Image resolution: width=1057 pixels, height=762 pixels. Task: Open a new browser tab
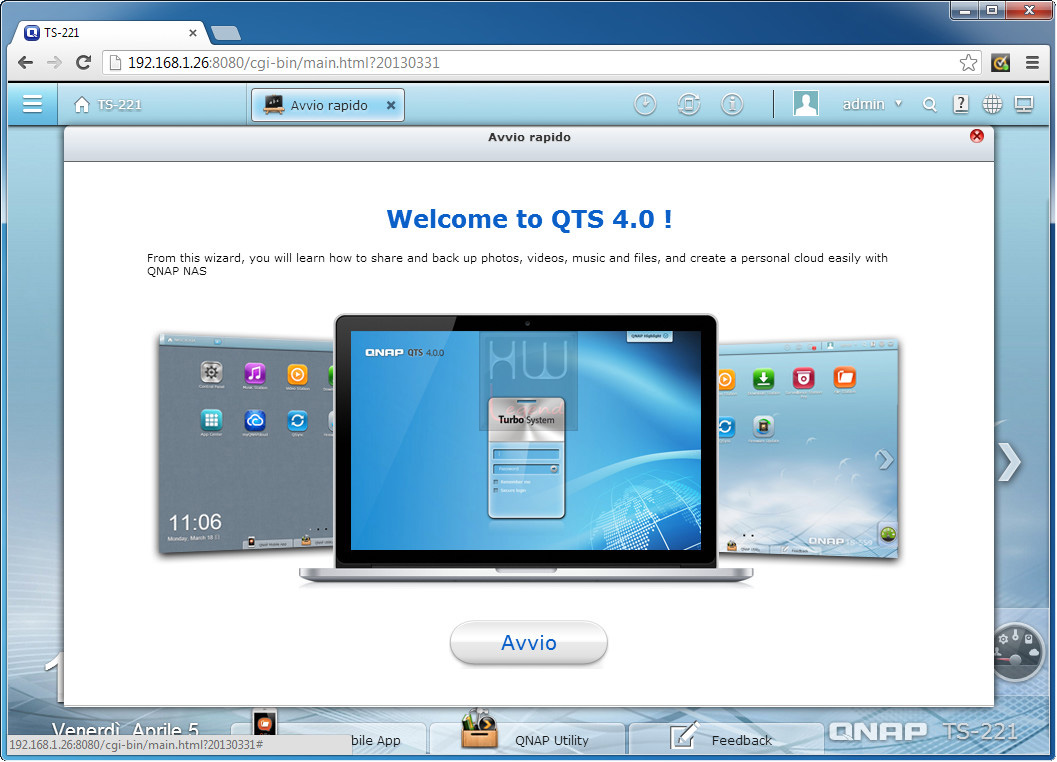coord(226,32)
